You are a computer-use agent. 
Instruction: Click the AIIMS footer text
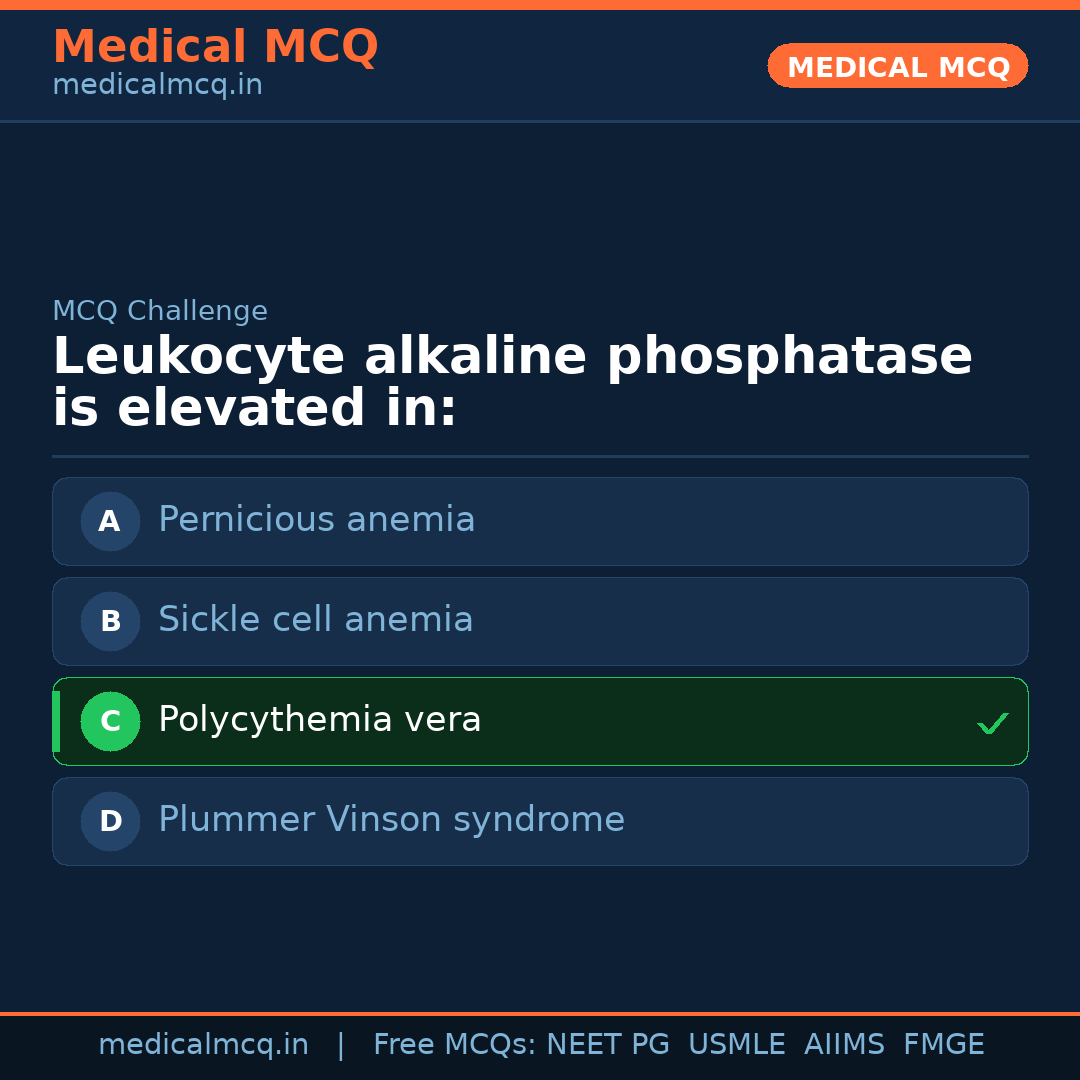(844, 1045)
